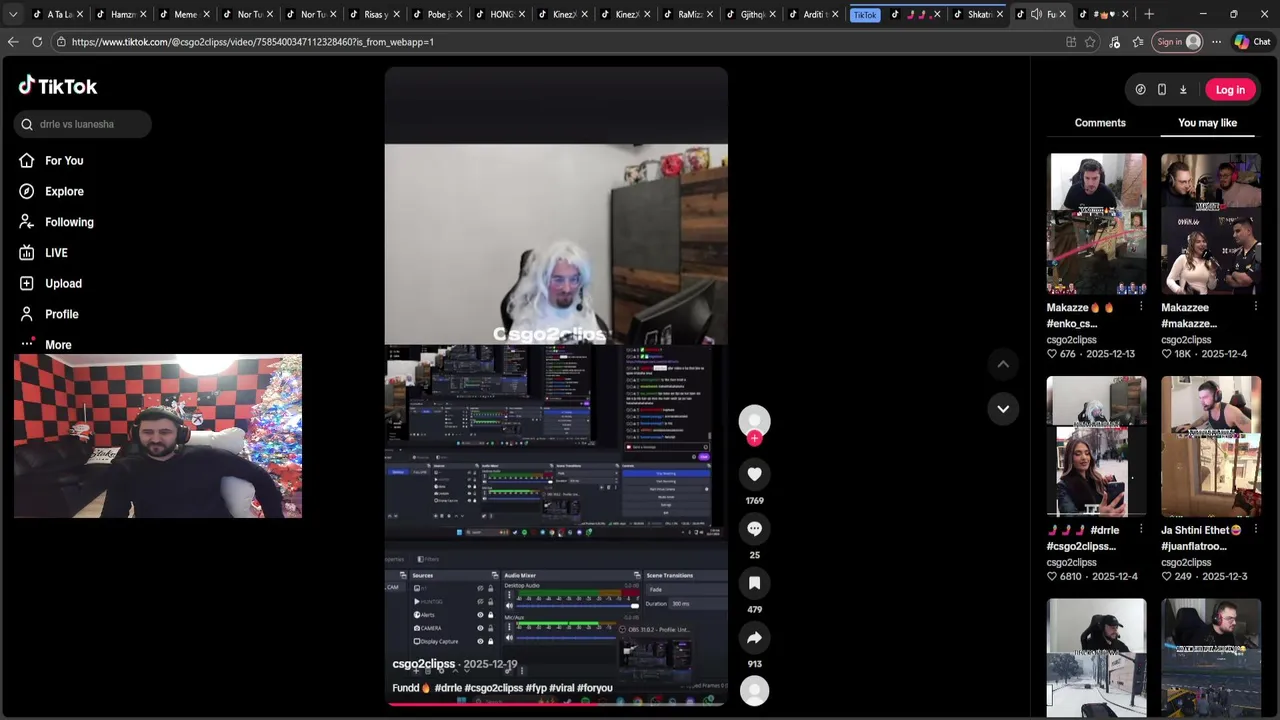Open the comments bubble icon showing 25

coord(754,528)
